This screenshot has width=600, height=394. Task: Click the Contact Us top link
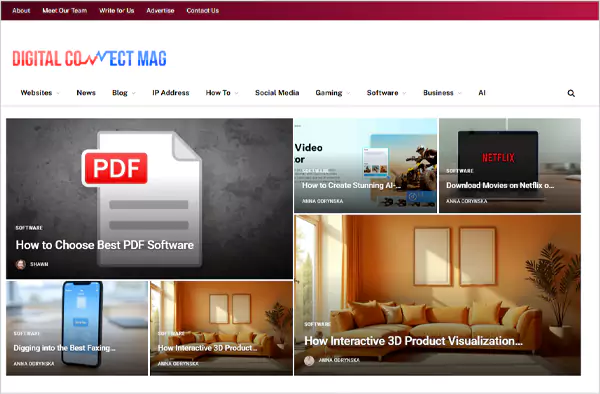tap(203, 11)
